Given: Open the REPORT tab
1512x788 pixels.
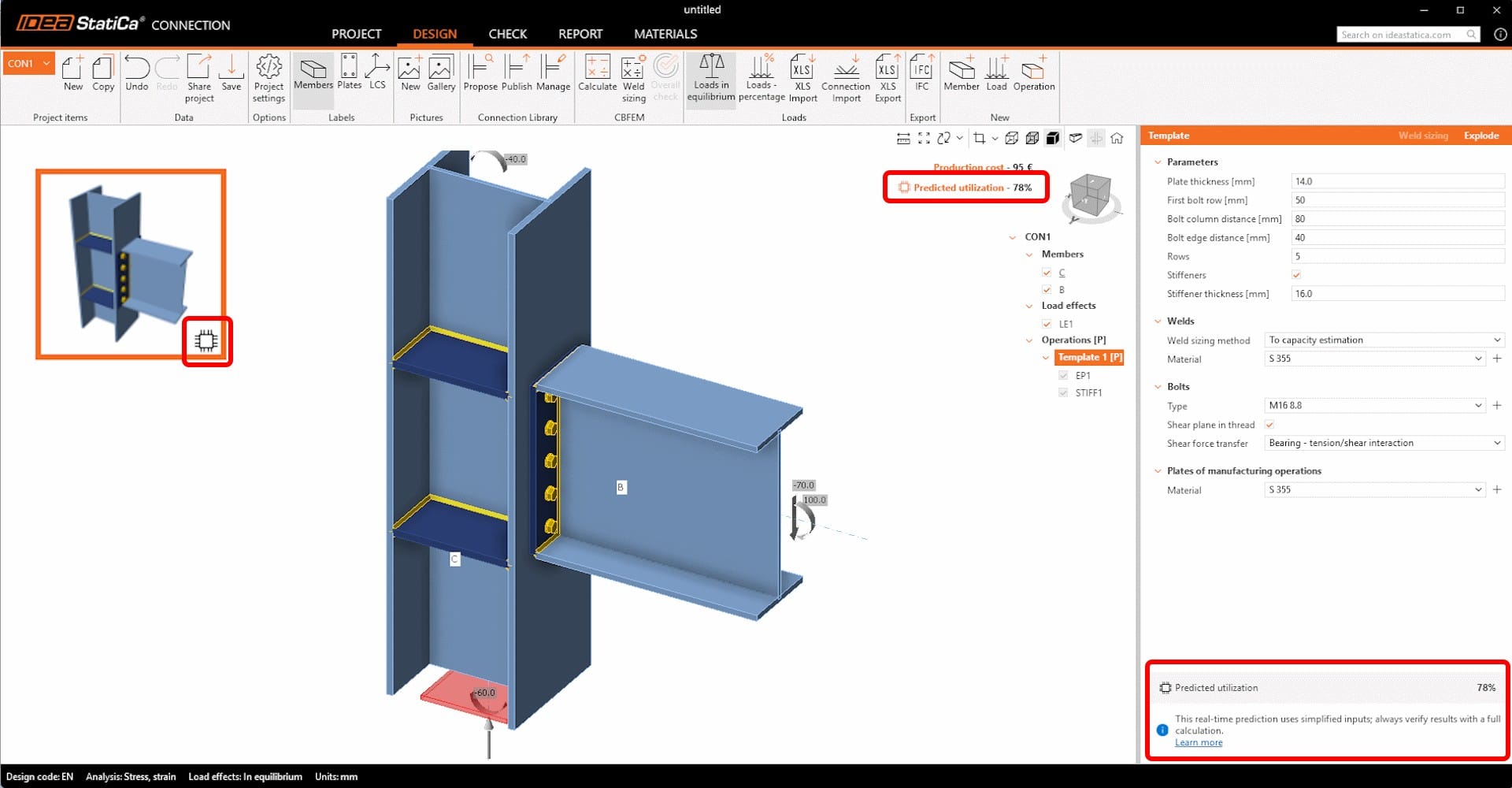Looking at the screenshot, I should click(580, 34).
